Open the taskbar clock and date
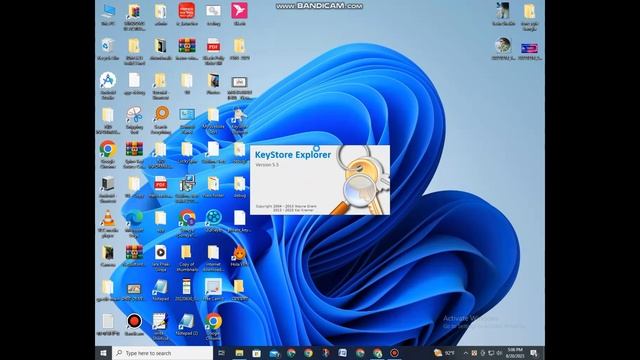Viewport: 640px width, 360px height. pyautogui.click(x=515, y=353)
